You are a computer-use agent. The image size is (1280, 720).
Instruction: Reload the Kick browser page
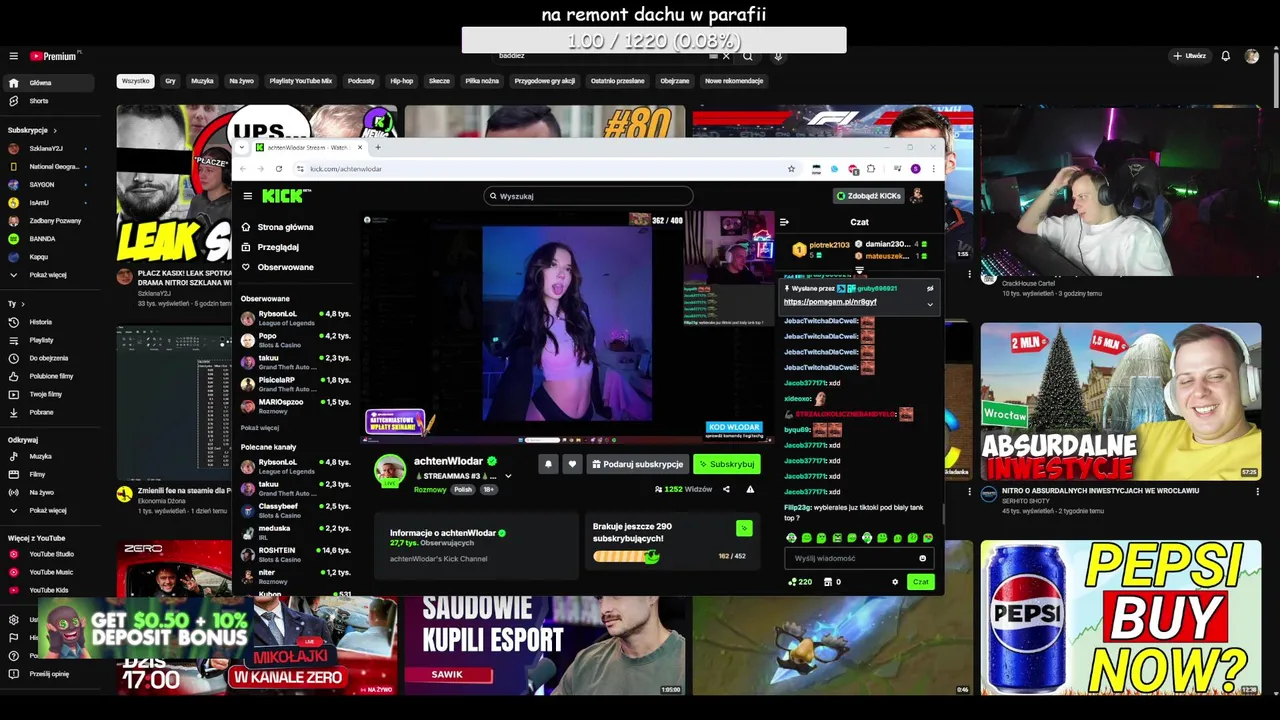[279, 169]
